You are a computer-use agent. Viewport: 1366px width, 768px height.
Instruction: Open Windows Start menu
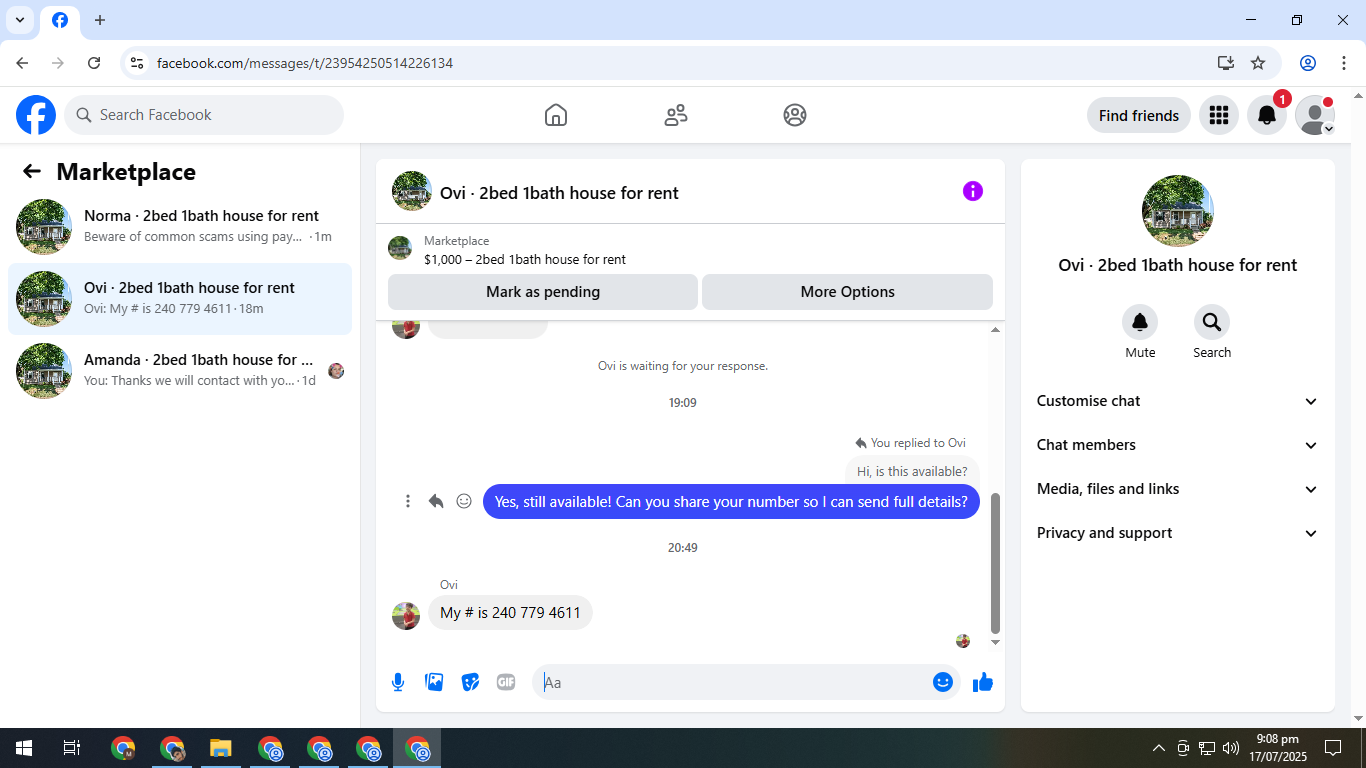(x=24, y=748)
